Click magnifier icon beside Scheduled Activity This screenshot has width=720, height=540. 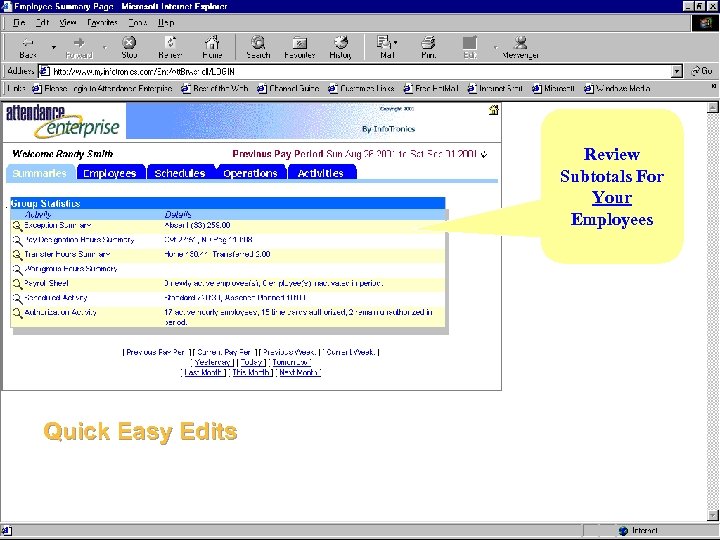tap(17, 298)
